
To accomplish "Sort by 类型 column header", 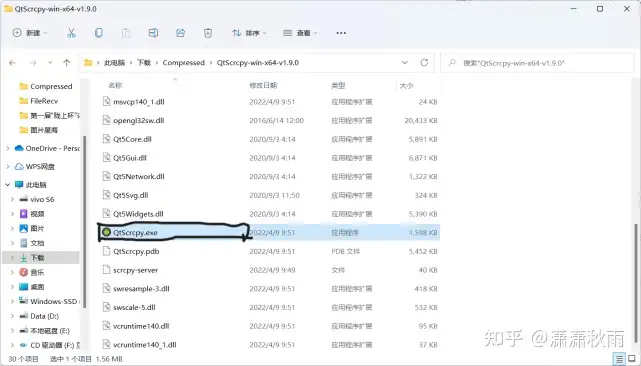I will [338, 85].
